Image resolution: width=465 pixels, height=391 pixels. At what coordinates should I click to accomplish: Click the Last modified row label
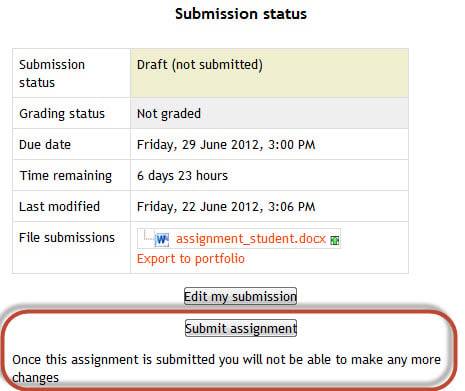(x=59, y=207)
